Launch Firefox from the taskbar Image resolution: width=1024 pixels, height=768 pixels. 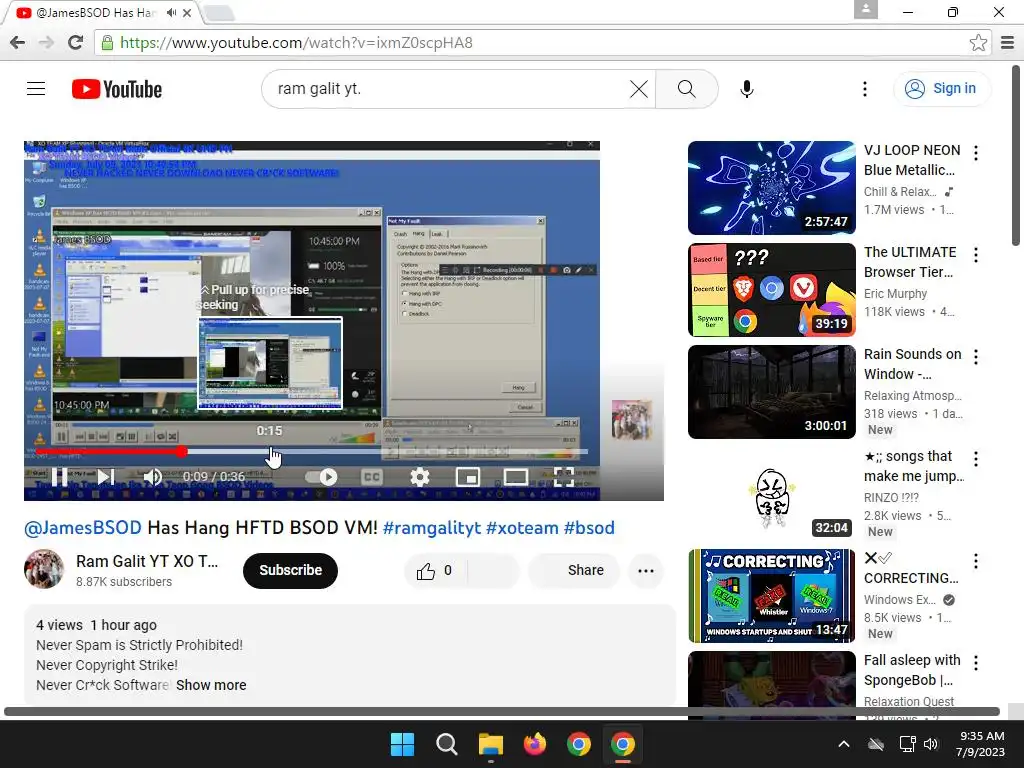pos(535,744)
